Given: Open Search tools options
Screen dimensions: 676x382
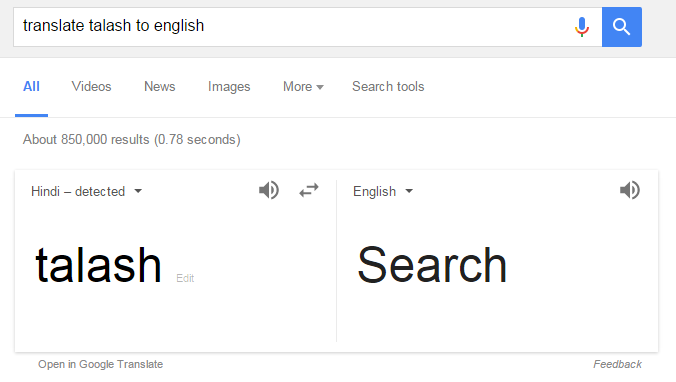Looking at the screenshot, I should (x=388, y=87).
